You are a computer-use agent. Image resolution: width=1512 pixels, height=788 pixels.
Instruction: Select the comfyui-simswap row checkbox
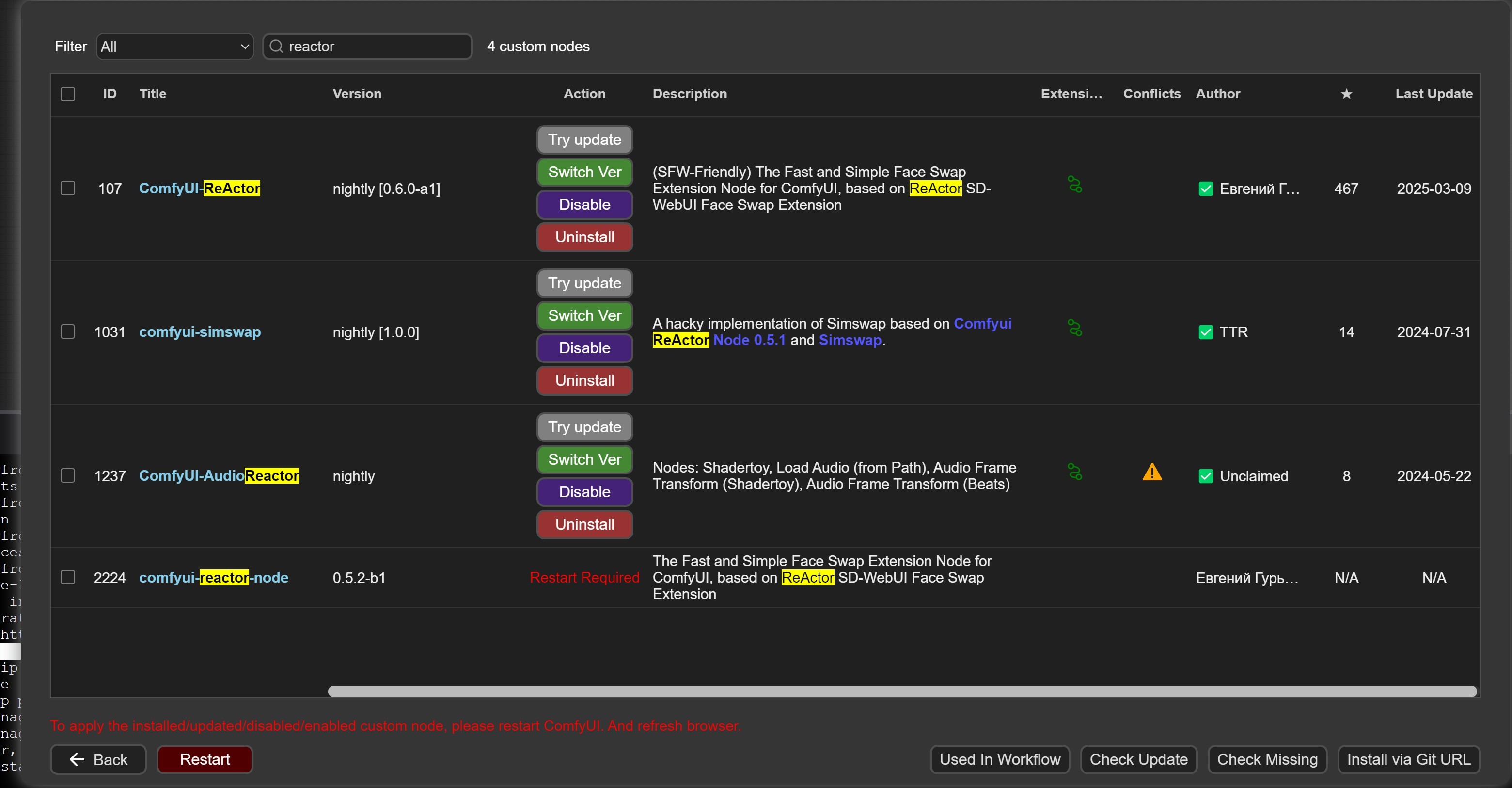point(68,332)
